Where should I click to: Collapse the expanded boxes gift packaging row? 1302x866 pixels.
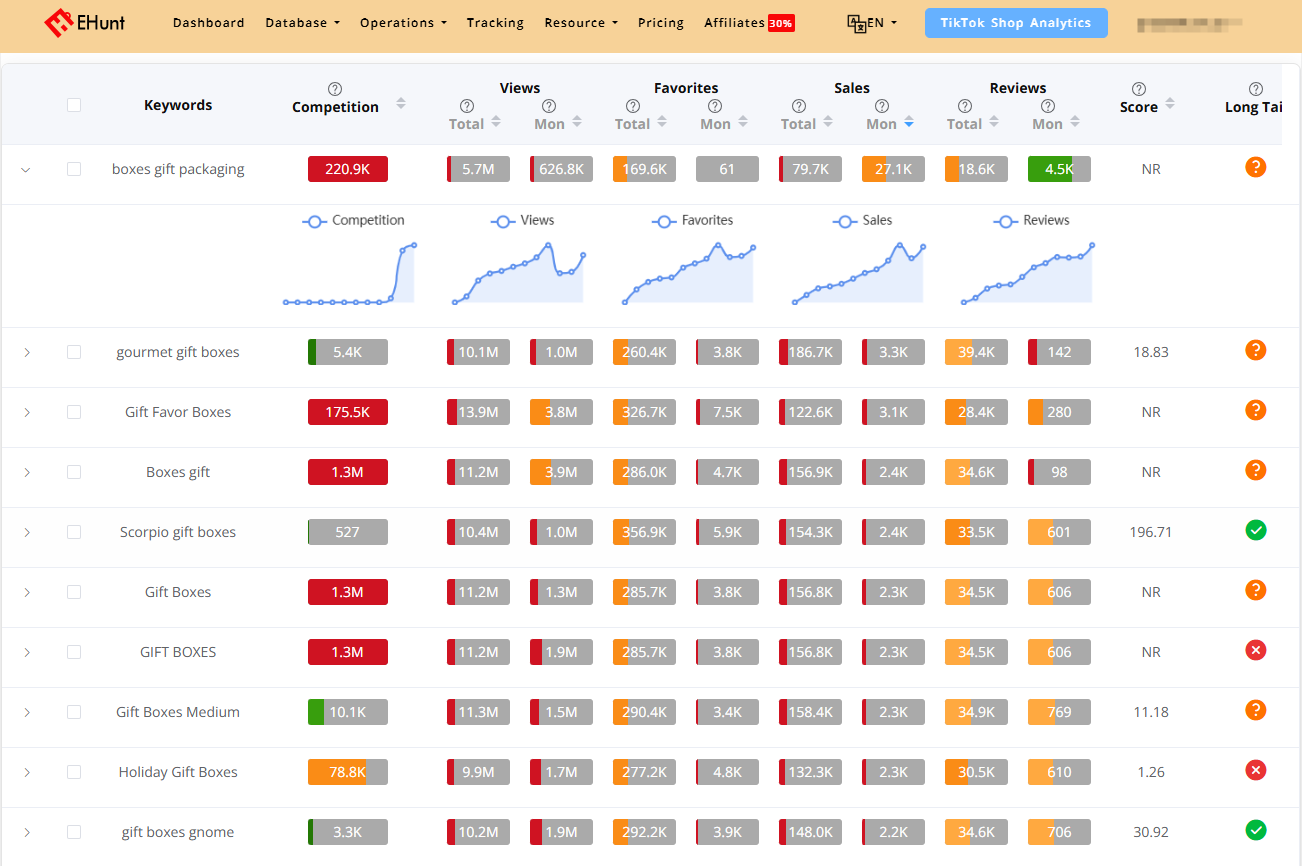pos(26,169)
